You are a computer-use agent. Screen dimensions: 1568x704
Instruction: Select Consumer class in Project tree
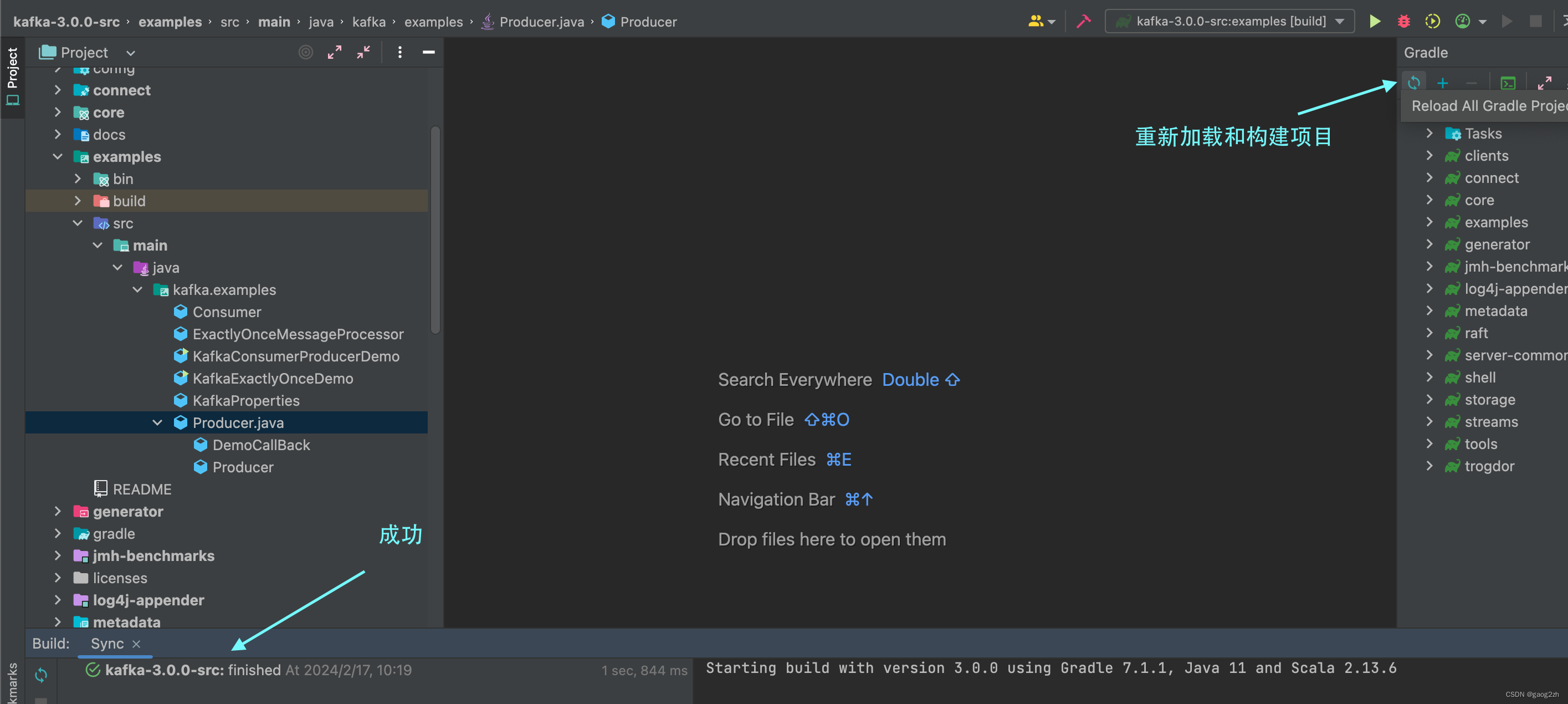(x=227, y=312)
